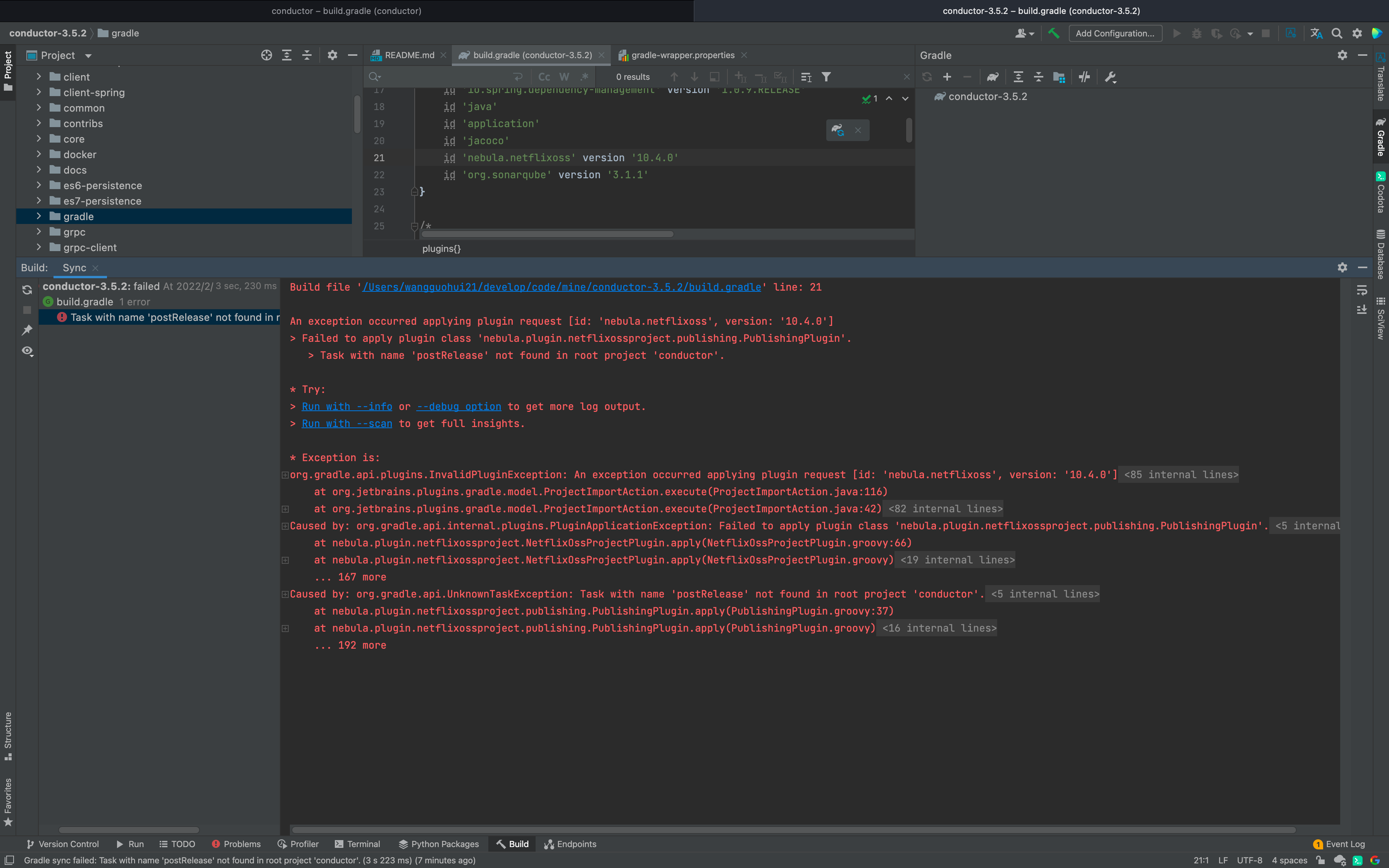The width and height of the screenshot is (1389, 868).
Task: Expand the docker folder in Project tree
Action: 39,154
